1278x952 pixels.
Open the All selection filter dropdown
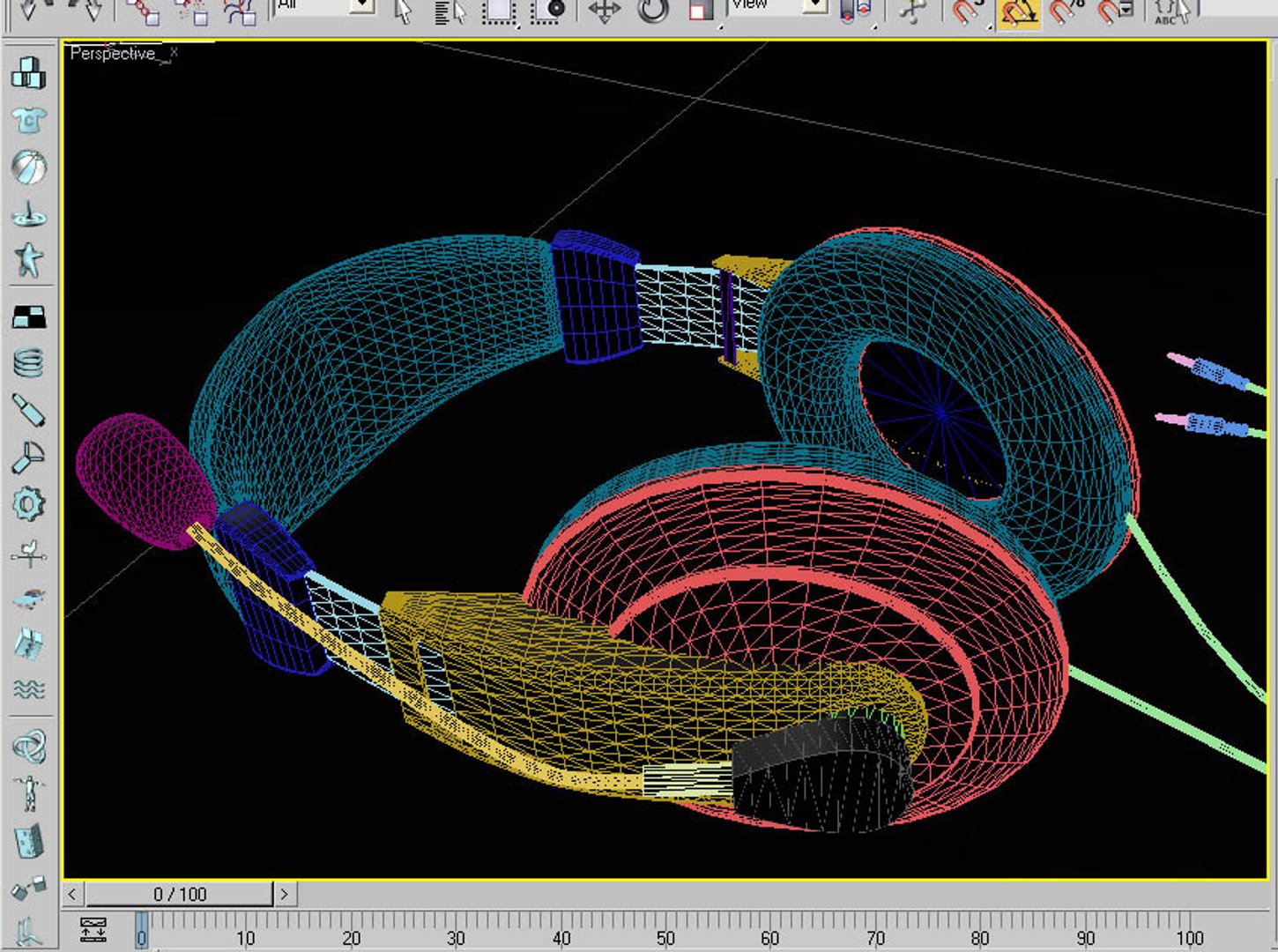[362, 5]
